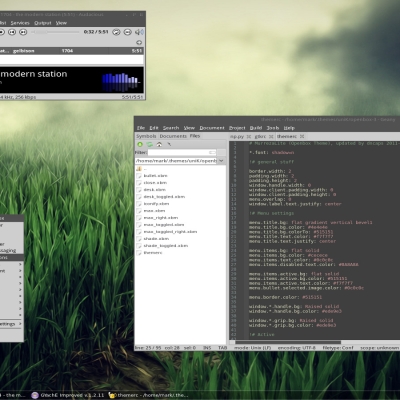Click 'menu.border.color: #515151' line in editor

click(x=285, y=297)
